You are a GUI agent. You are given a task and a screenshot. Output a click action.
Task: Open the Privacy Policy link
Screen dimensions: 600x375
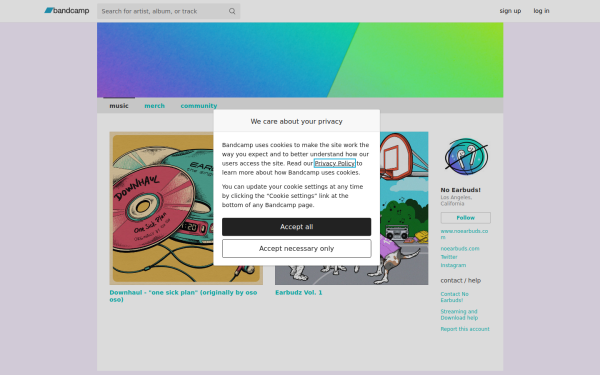coord(334,163)
